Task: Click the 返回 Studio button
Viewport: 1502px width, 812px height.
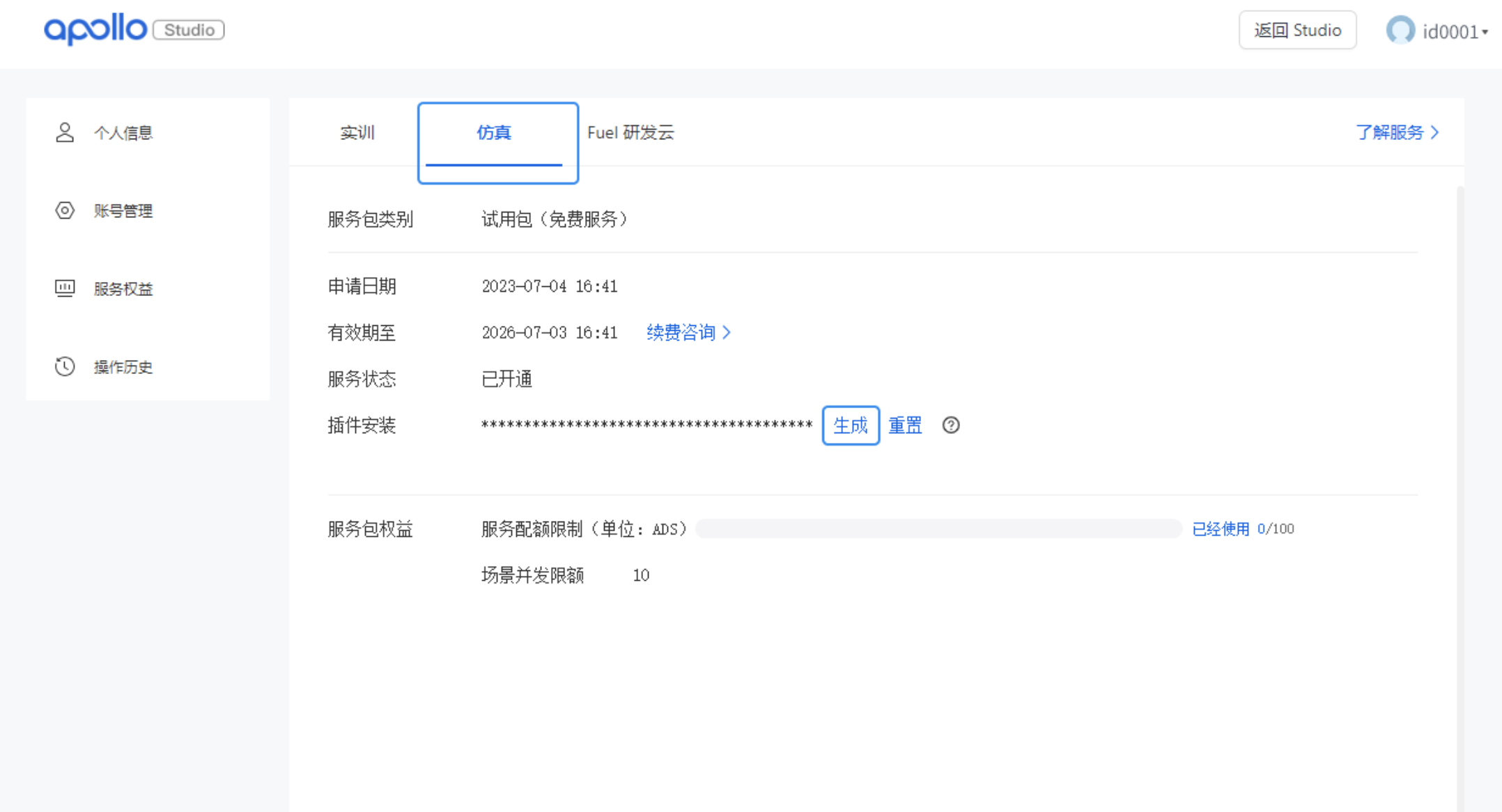Action: [1297, 30]
